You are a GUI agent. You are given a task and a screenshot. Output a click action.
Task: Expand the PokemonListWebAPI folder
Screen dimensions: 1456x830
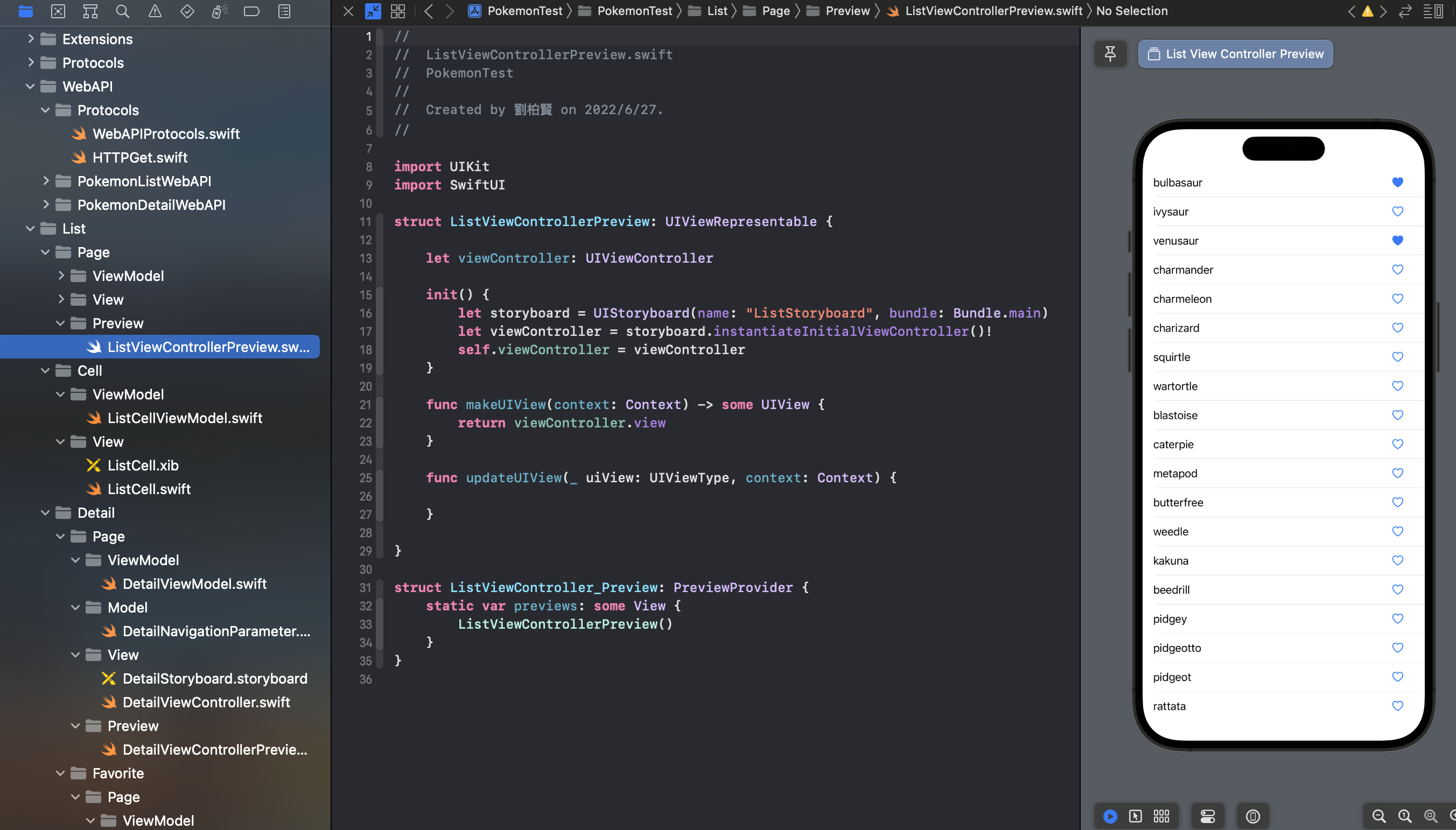(46, 181)
